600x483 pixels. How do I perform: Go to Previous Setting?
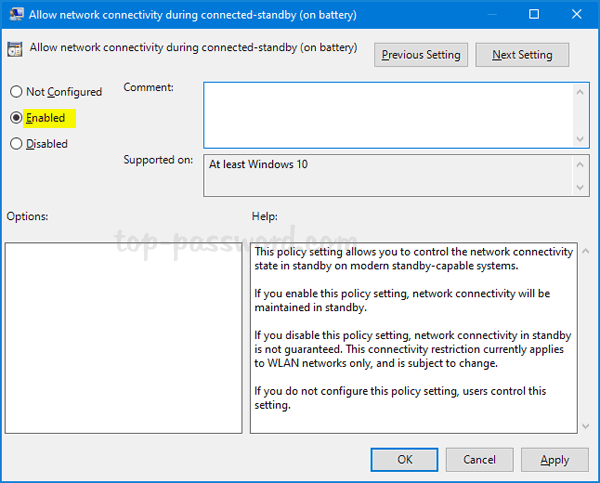coord(421,55)
